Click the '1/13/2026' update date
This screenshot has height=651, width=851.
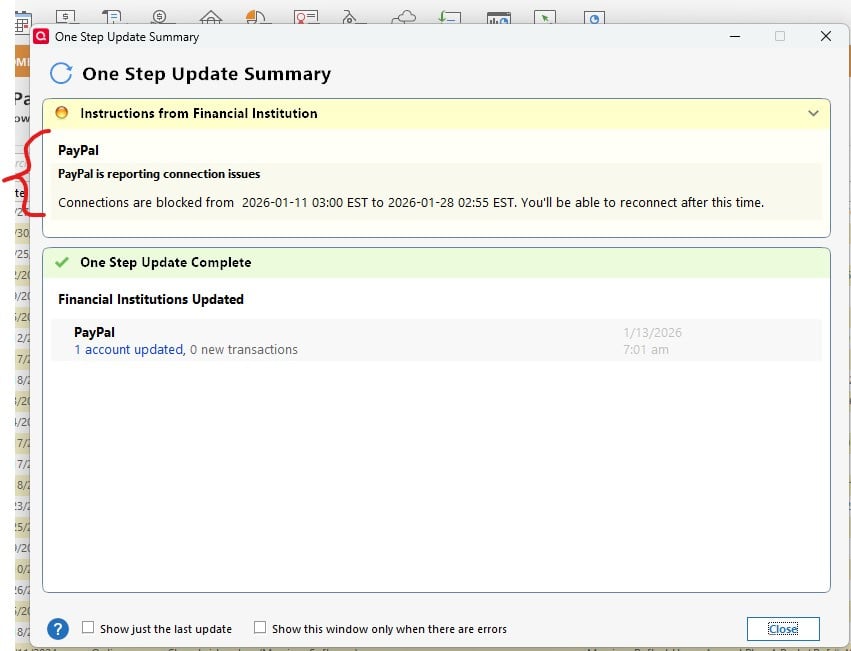pyautogui.click(x=652, y=333)
